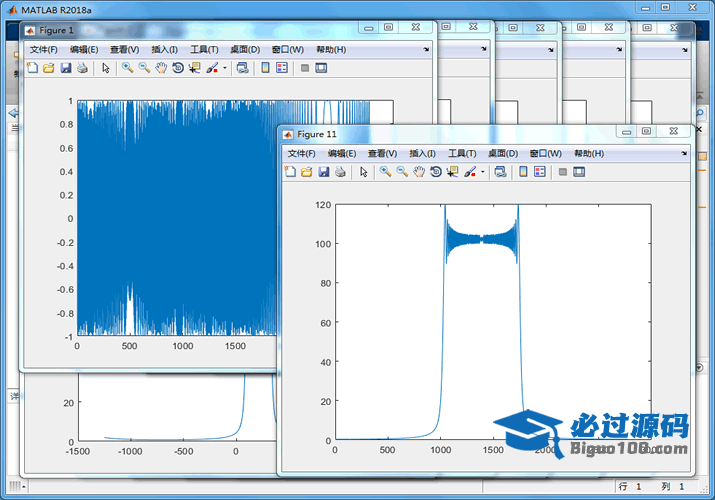Select Edit Plot arrow in Figure 1

click(x=106, y=68)
